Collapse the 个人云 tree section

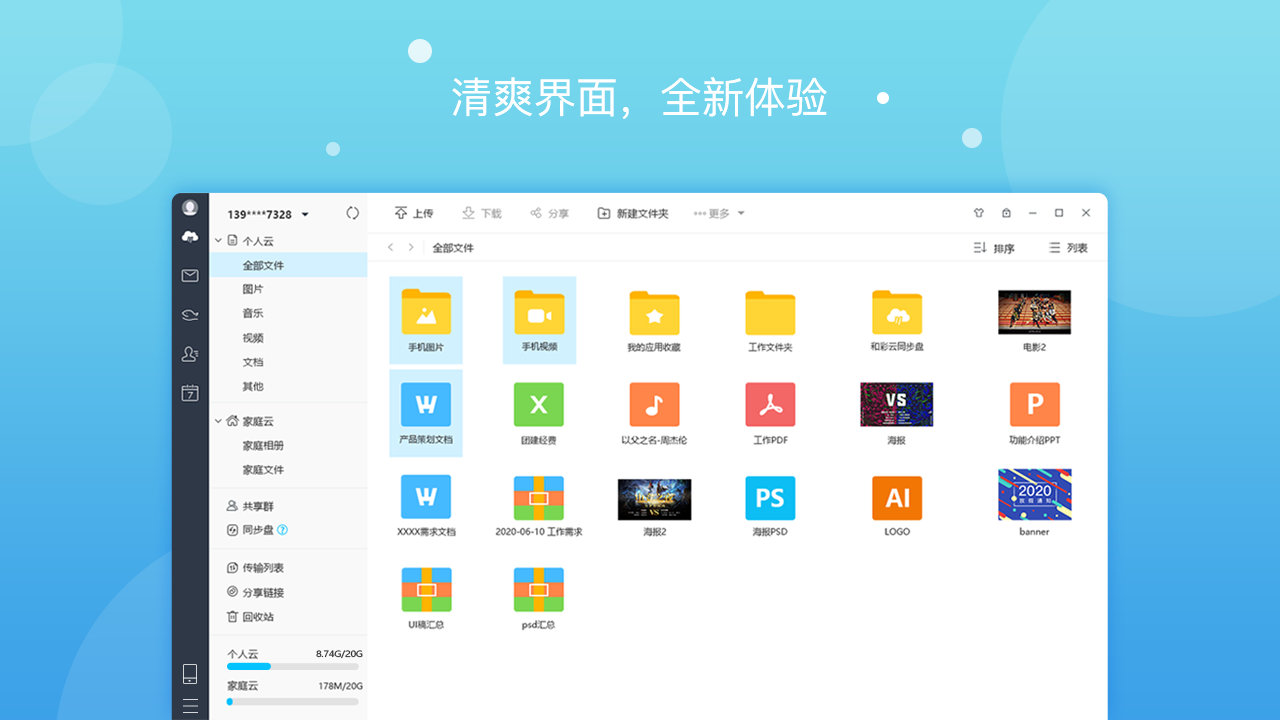click(x=218, y=241)
